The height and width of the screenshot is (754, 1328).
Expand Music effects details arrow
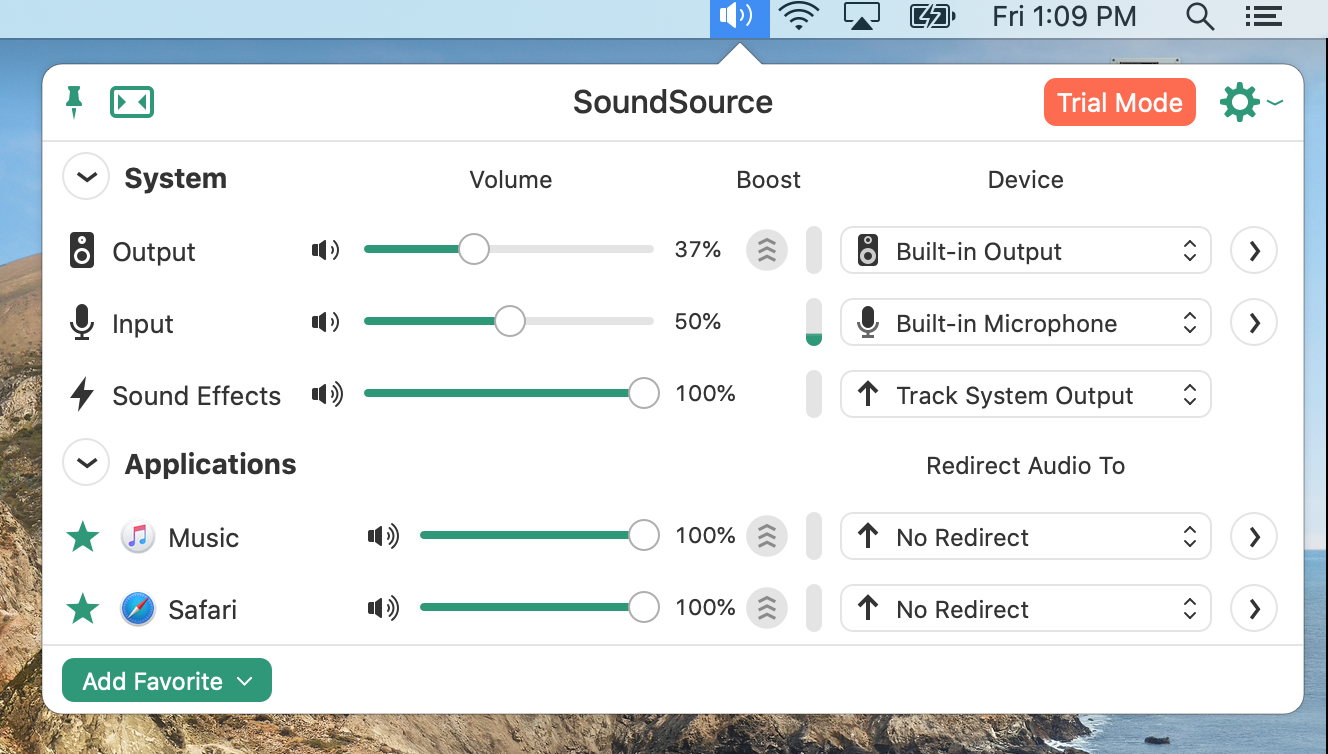tap(1254, 537)
